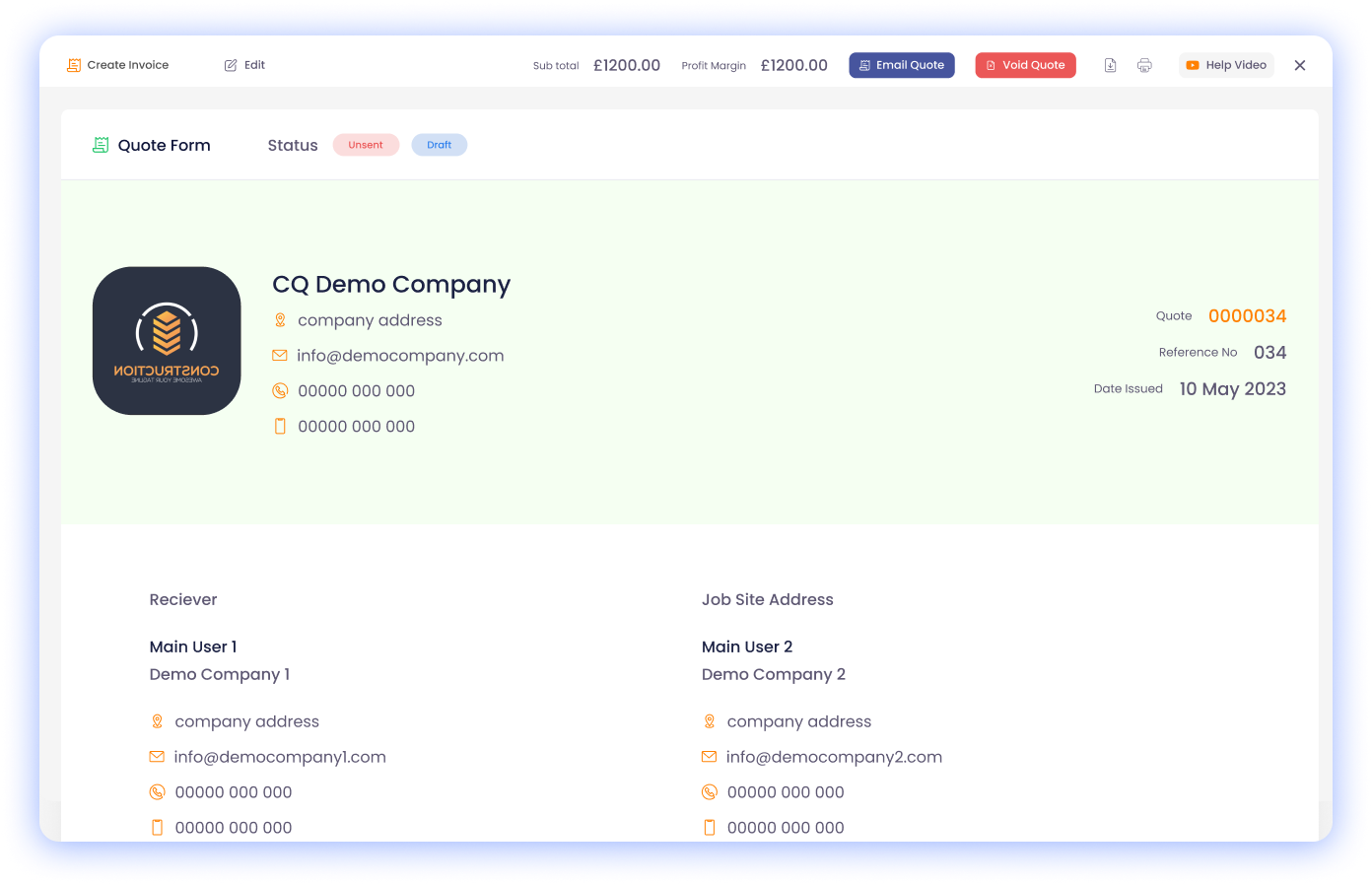1372x885 pixels.
Task: Click the Void Quote button icon
Action: [x=991, y=65]
